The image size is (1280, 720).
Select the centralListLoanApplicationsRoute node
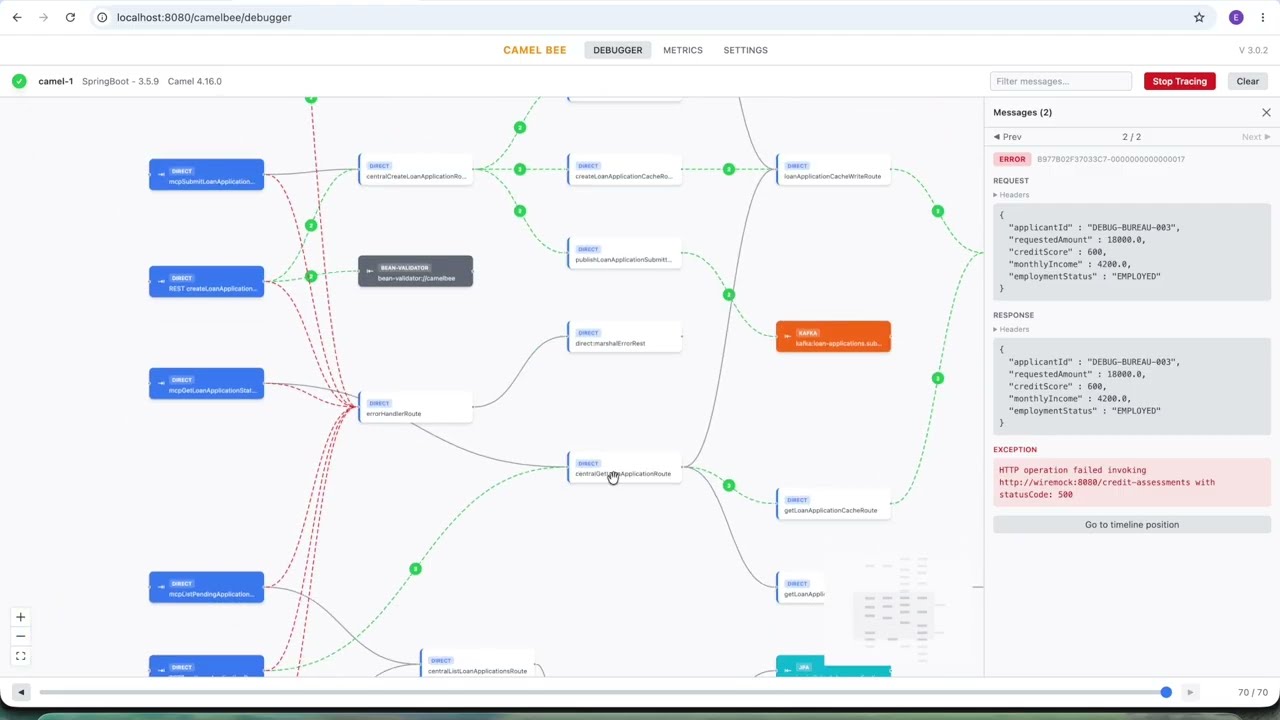pyautogui.click(x=478, y=665)
